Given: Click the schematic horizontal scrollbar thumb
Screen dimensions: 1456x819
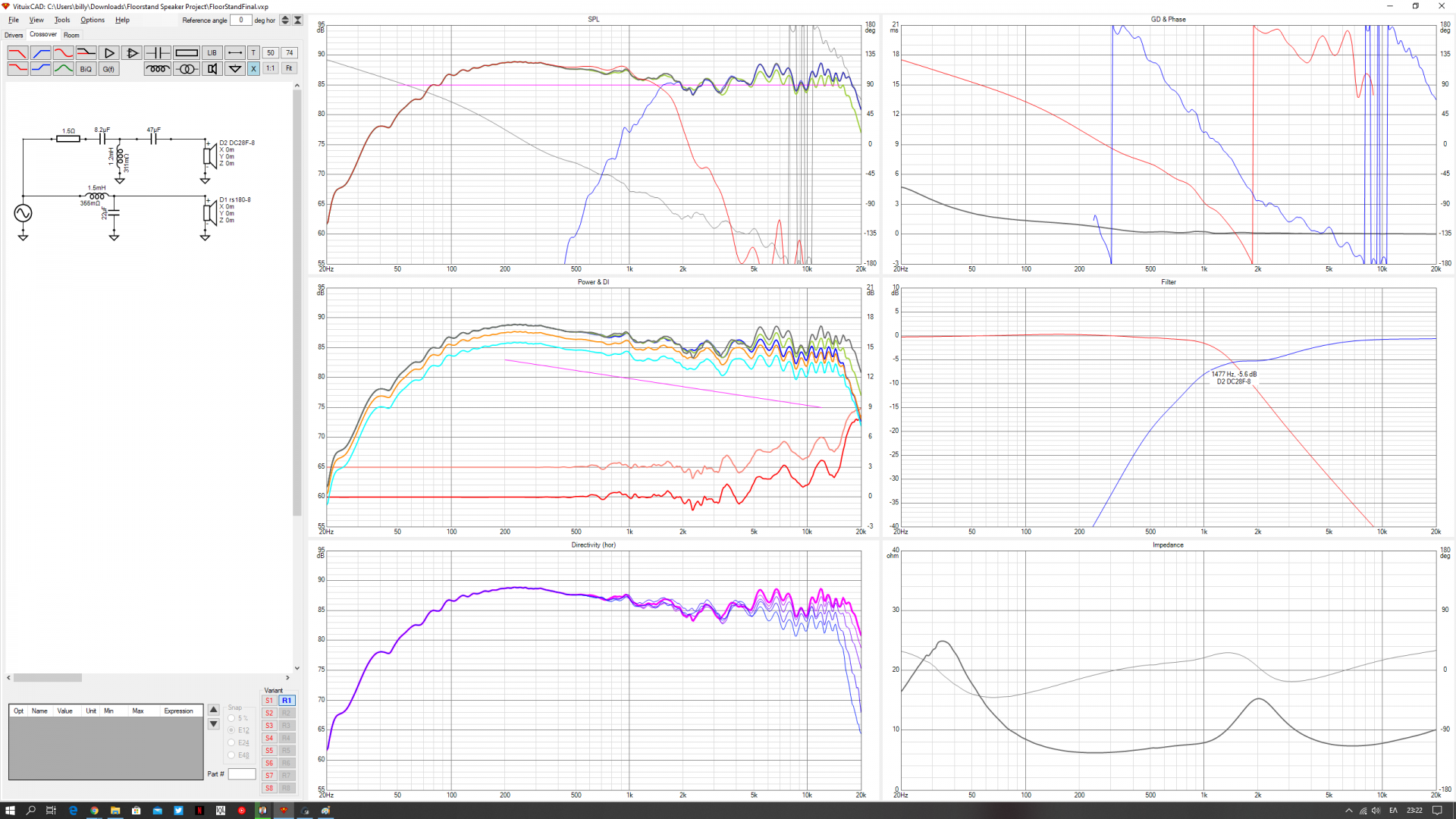Looking at the screenshot, I should pyautogui.click(x=47, y=678).
